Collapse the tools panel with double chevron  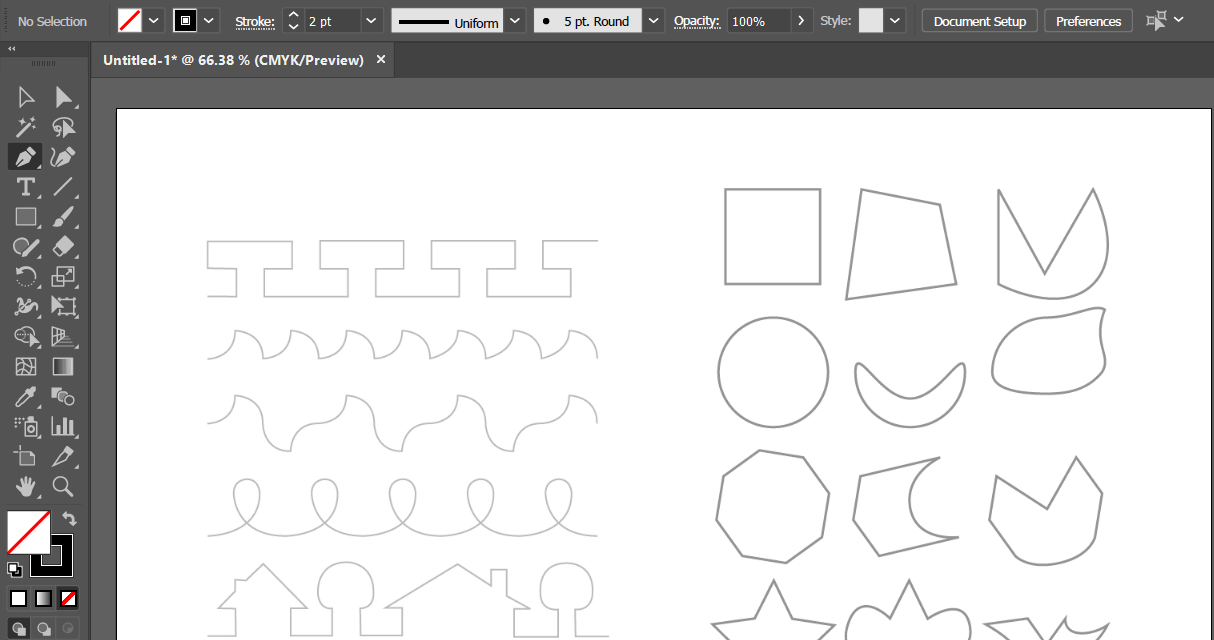(11, 48)
